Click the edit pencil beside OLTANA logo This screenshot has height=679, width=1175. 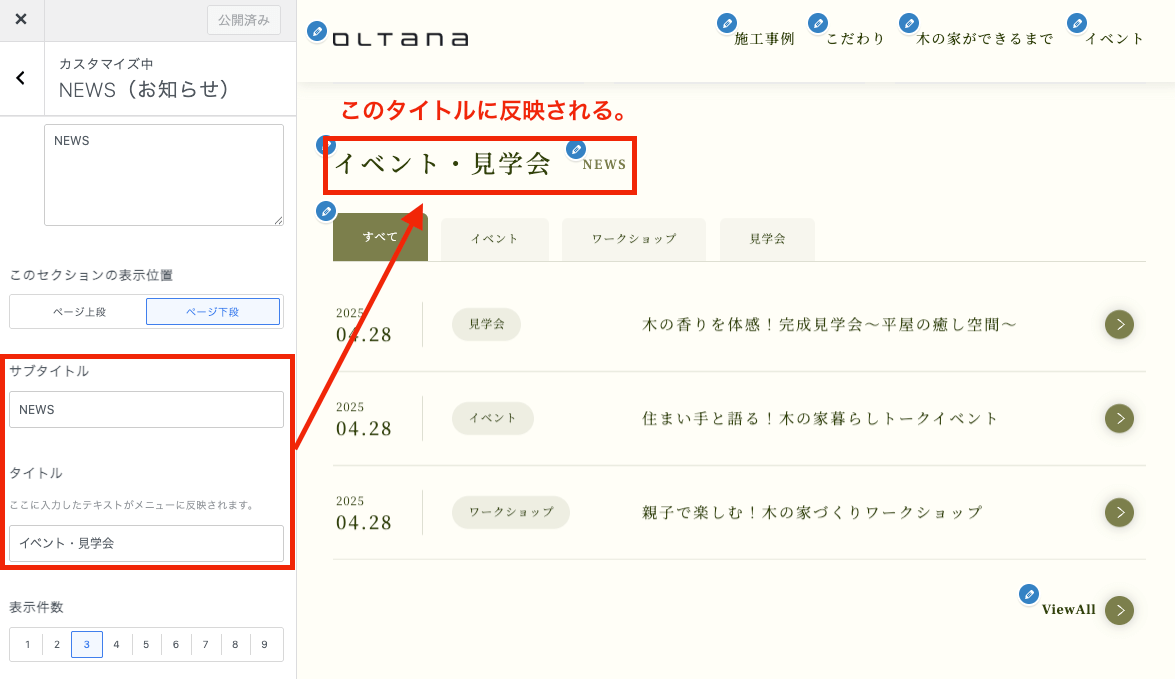click(317, 31)
